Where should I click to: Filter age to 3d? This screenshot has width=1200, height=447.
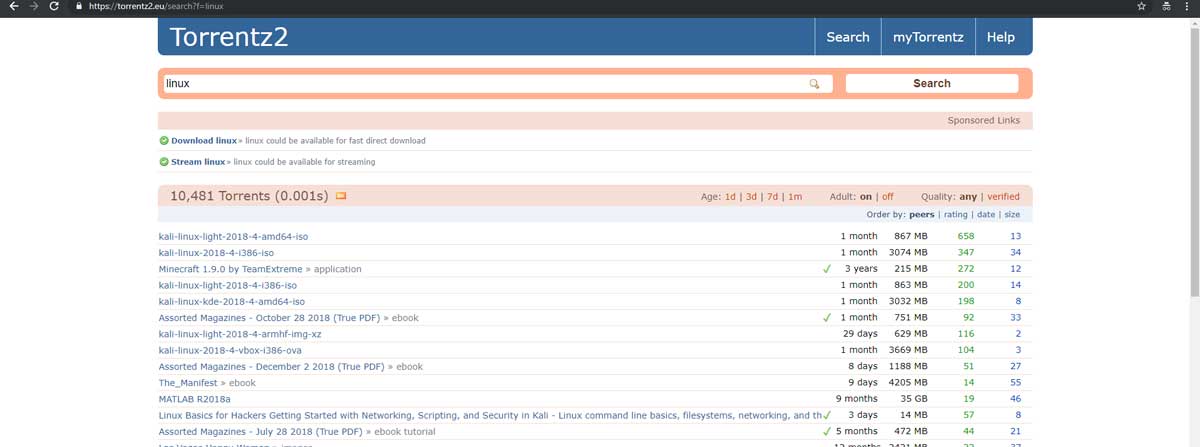click(x=751, y=197)
